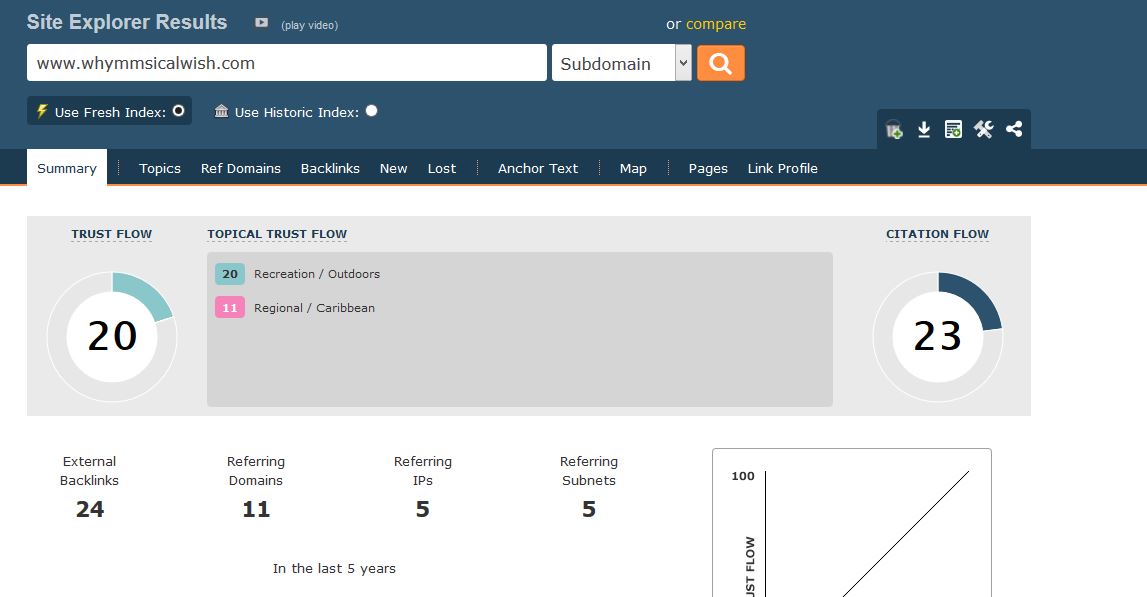This screenshot has height=597, width=1147.
Task: Click the Citation Flow 23 donut chart
Action: [x=938, y=337]
